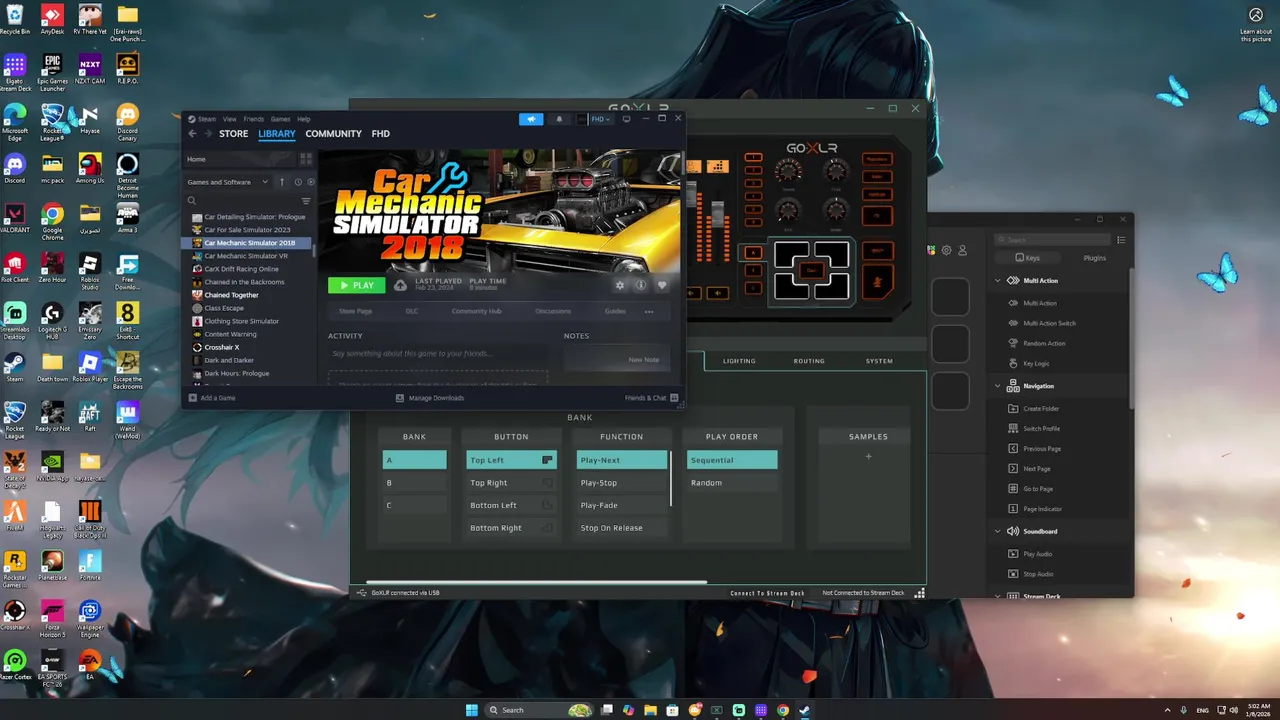Image resolution: width=1280 pixels, height=720 pixels.
Task: Open advanced library filter icon
Action: pos(306,201)
